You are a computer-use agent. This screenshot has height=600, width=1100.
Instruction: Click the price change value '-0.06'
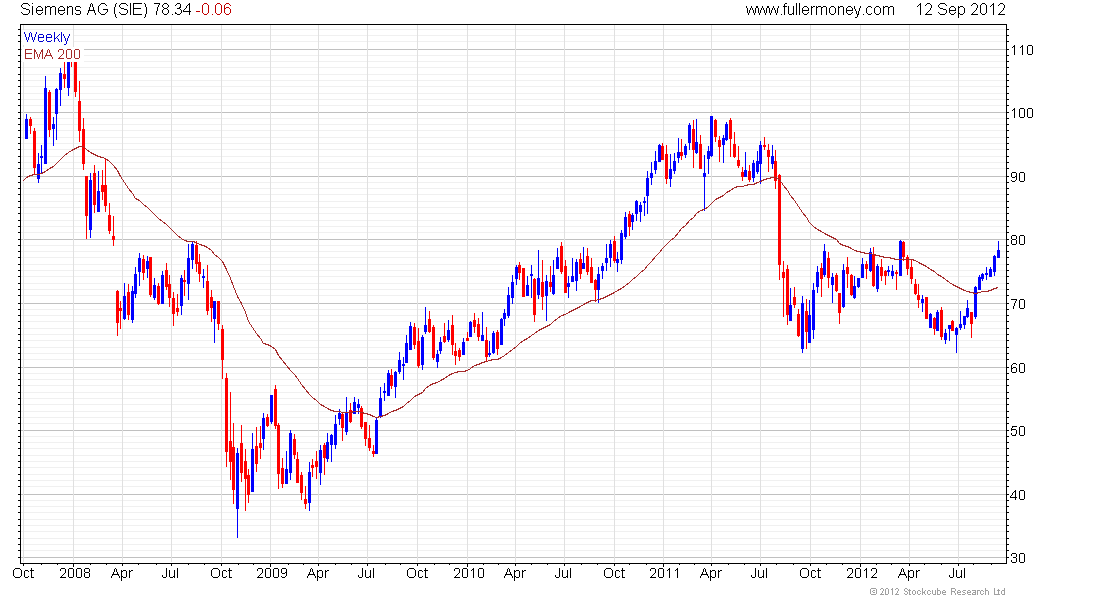pos(213,10)
